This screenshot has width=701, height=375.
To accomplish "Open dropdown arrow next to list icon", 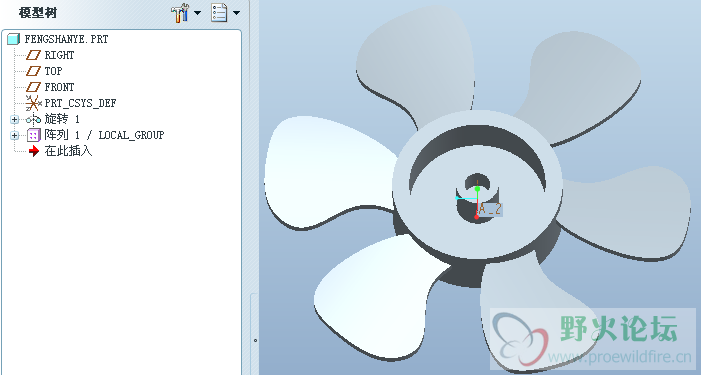I will click(236, 13).
